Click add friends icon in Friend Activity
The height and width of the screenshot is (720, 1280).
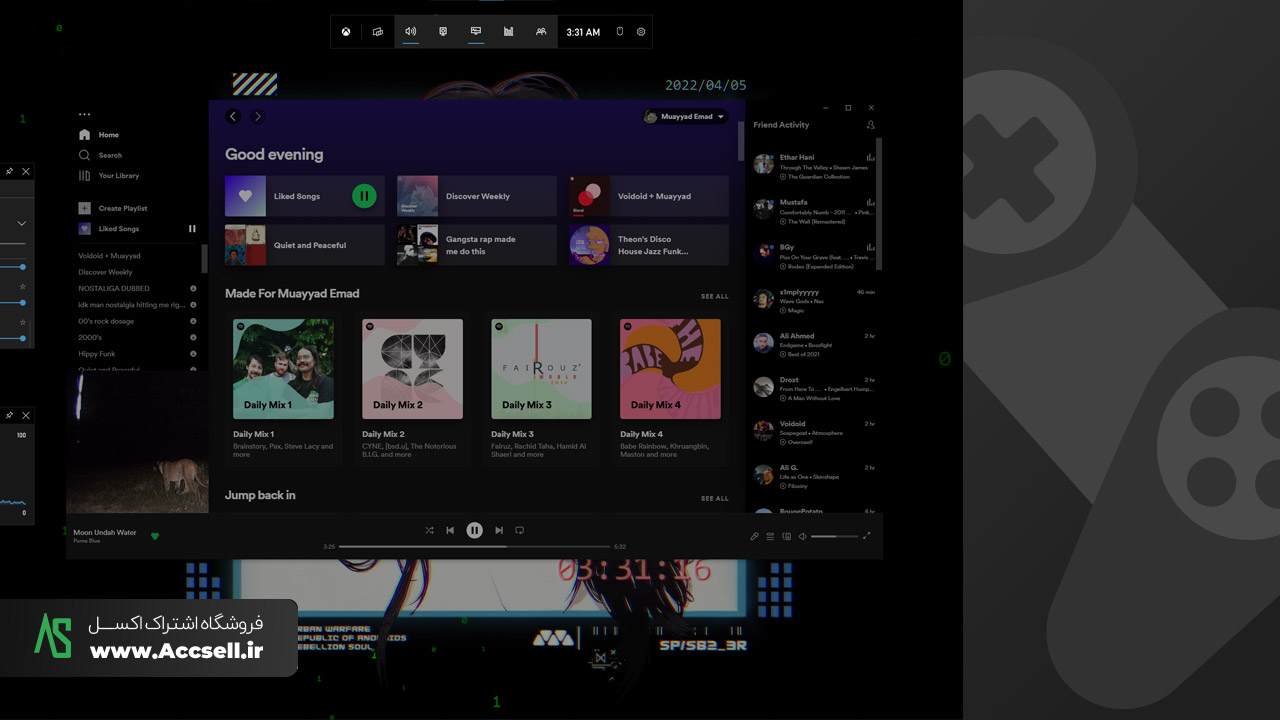pos(870,125)
